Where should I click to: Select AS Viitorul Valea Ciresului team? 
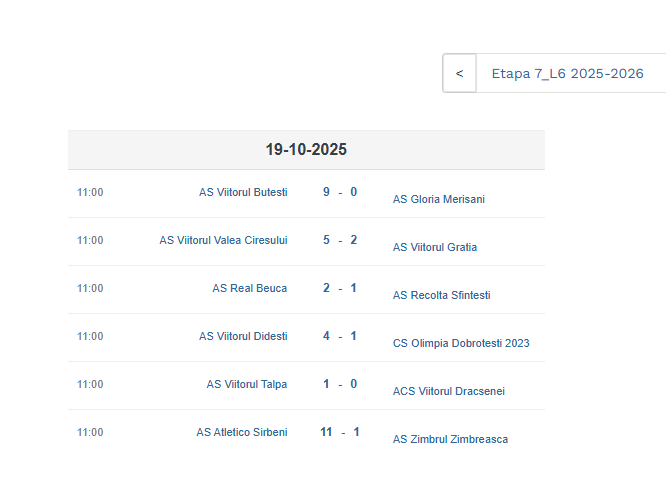pyautogui.click(x=223, y=240)
